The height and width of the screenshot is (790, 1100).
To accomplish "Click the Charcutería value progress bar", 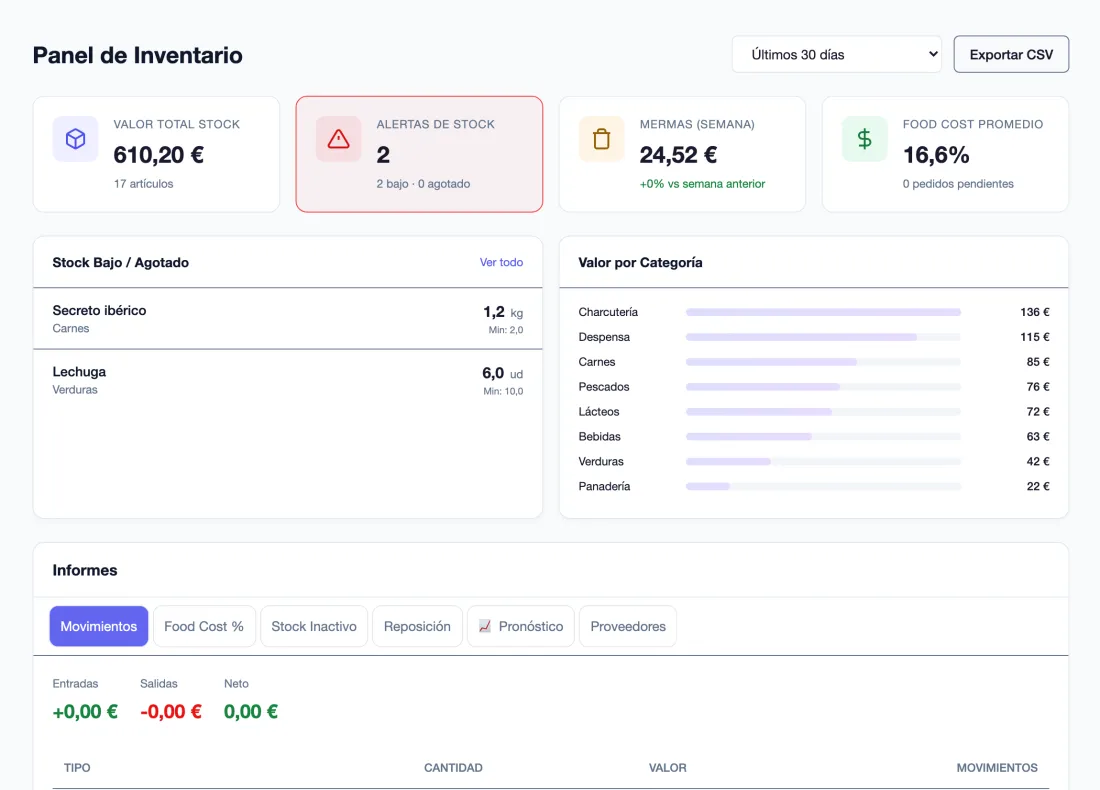I will point(823,312).
